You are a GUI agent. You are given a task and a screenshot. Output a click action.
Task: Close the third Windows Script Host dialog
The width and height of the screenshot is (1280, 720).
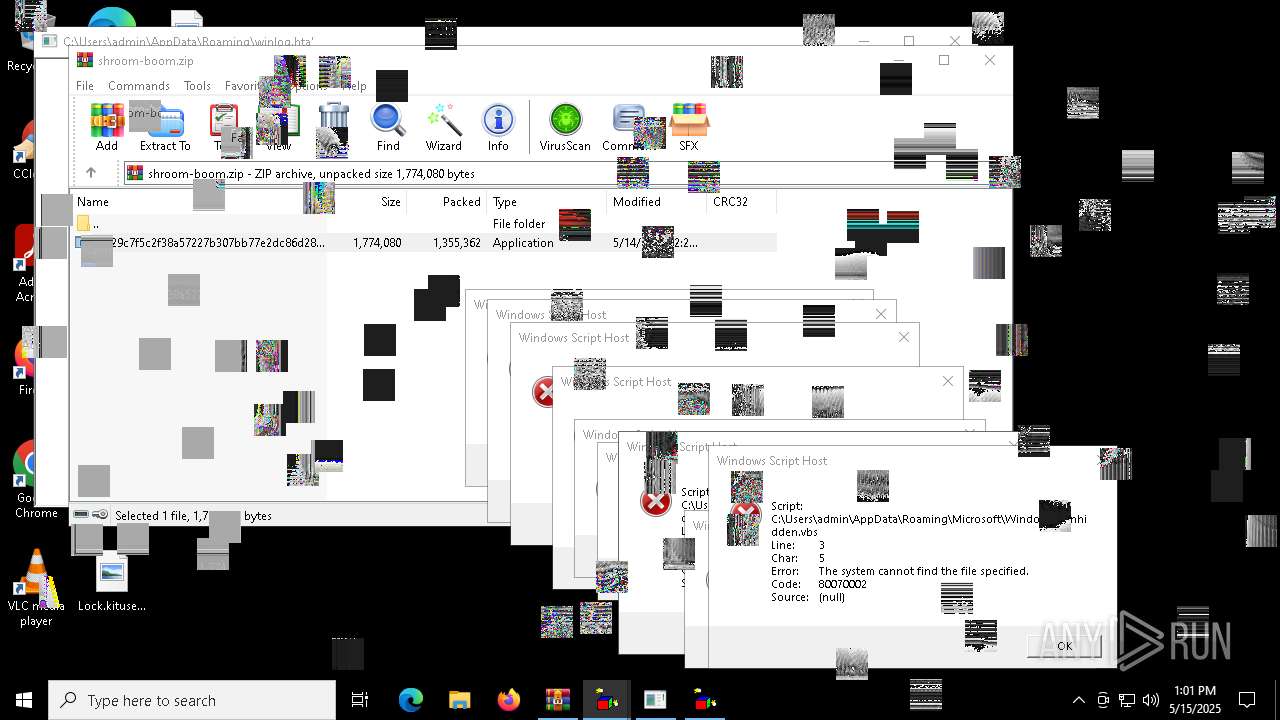pos(904,337)
